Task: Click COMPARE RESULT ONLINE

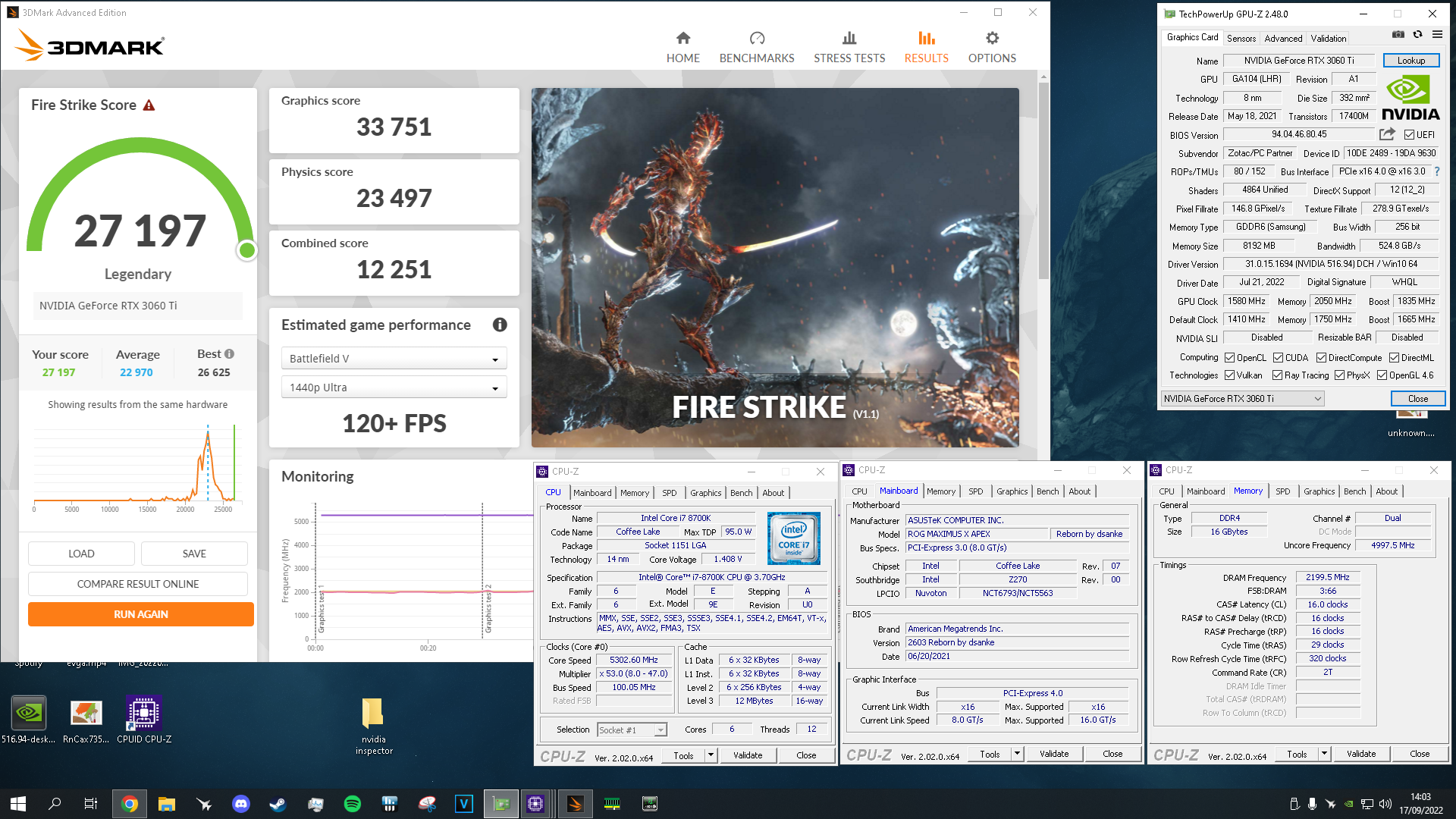Action: [138, 584]
